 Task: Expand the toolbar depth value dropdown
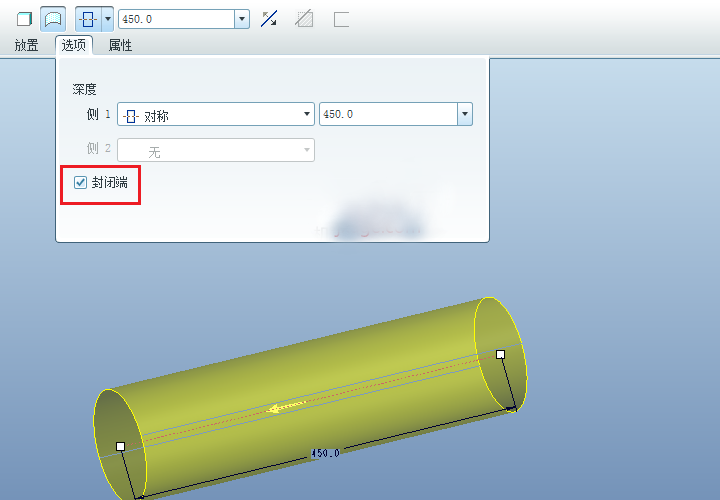point(242,19)
